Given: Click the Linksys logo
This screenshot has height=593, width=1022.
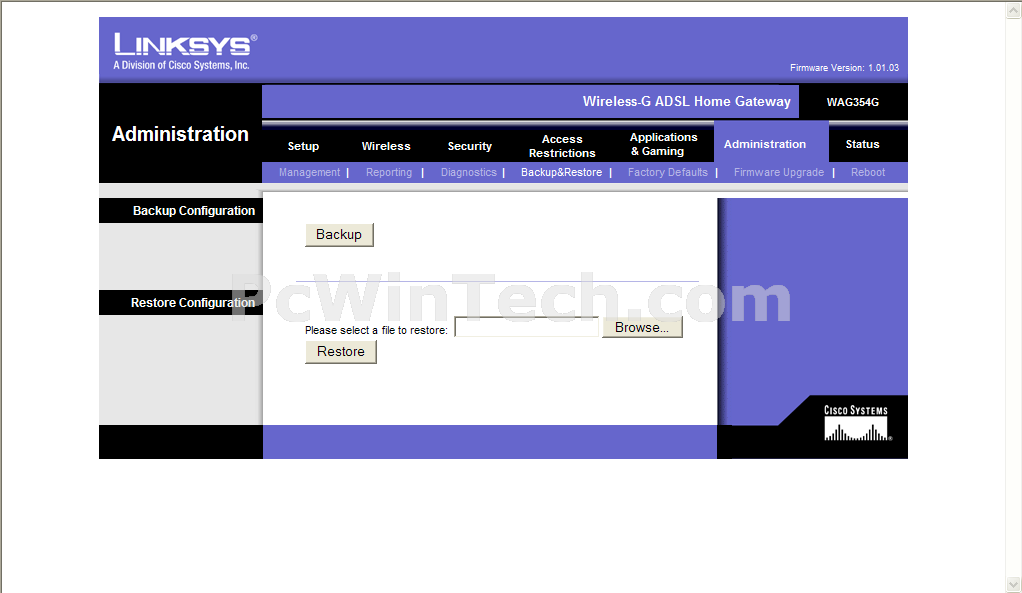Looking at the screenshot, I should pos(185,51).
